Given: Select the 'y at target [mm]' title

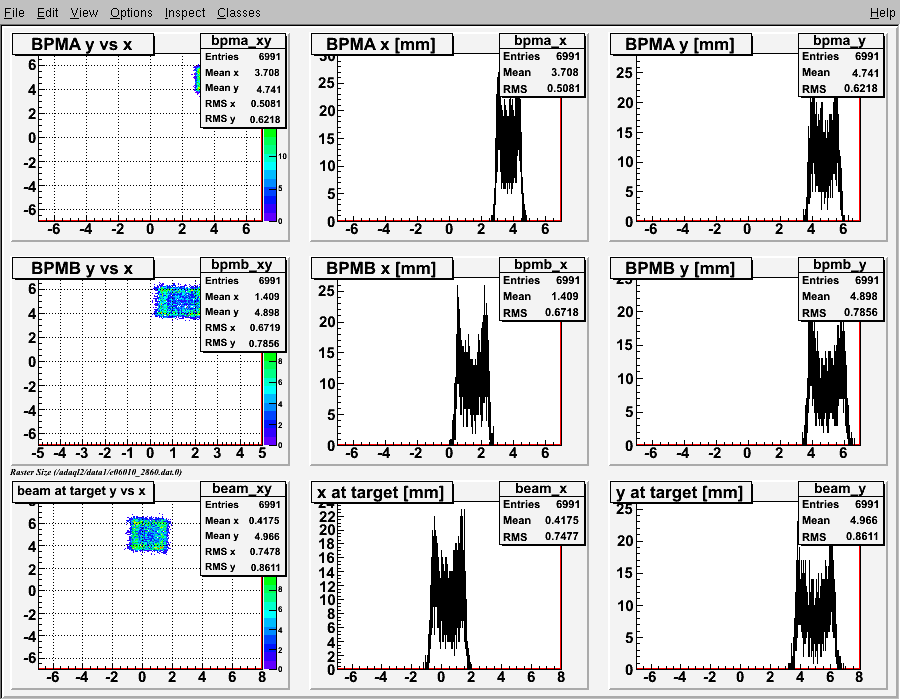Looking at the screenshot, I should (x=681, y=492).
